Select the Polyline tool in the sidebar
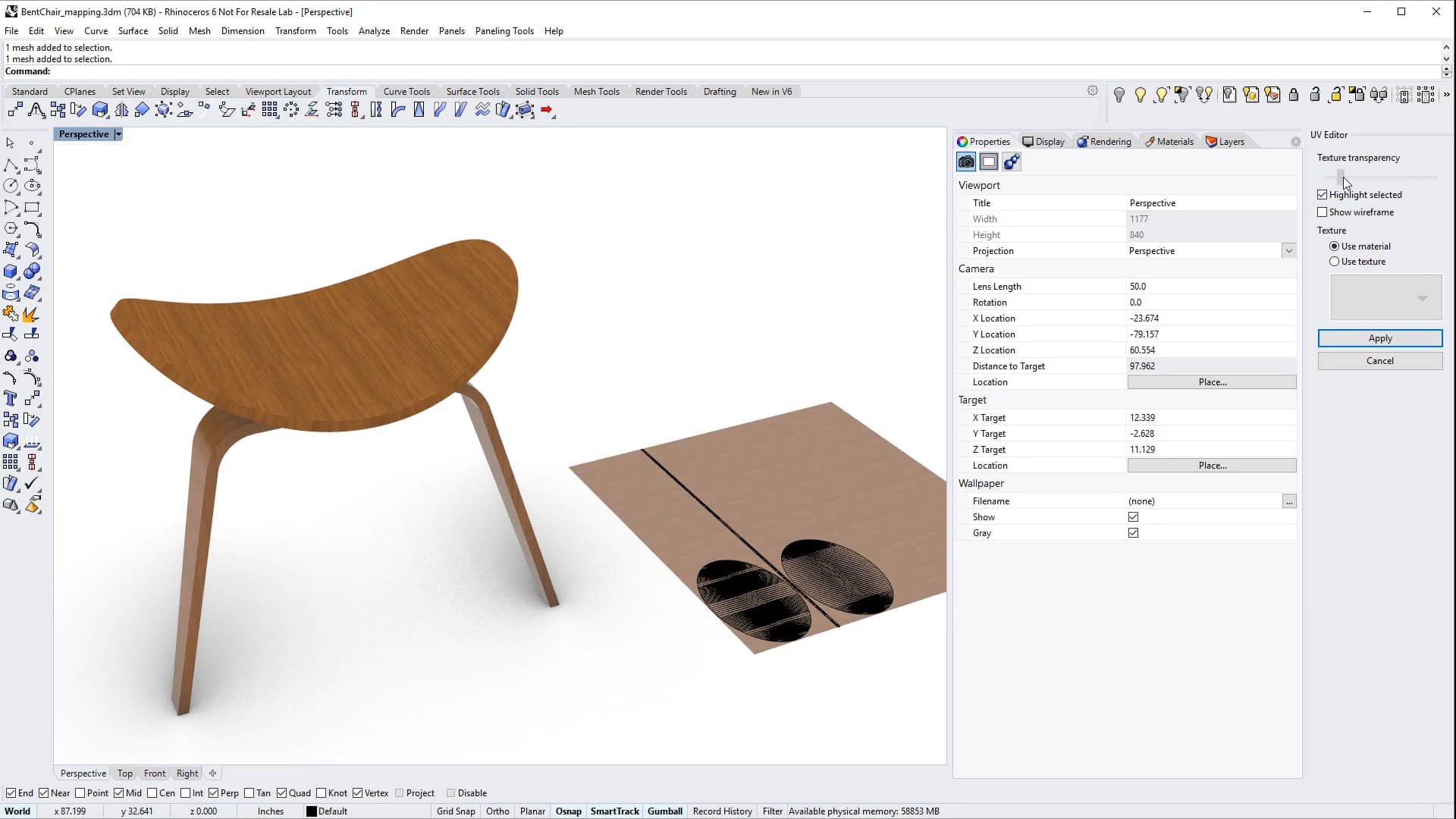This screenshot has width=1456, height=819. (x=10, y=165)
